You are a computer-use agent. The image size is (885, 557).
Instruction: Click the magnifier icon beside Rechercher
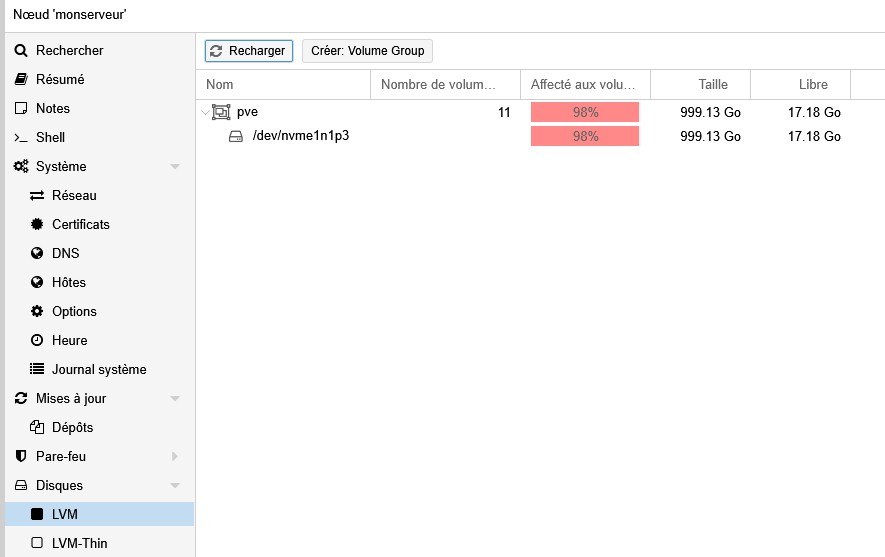[21, 51]
